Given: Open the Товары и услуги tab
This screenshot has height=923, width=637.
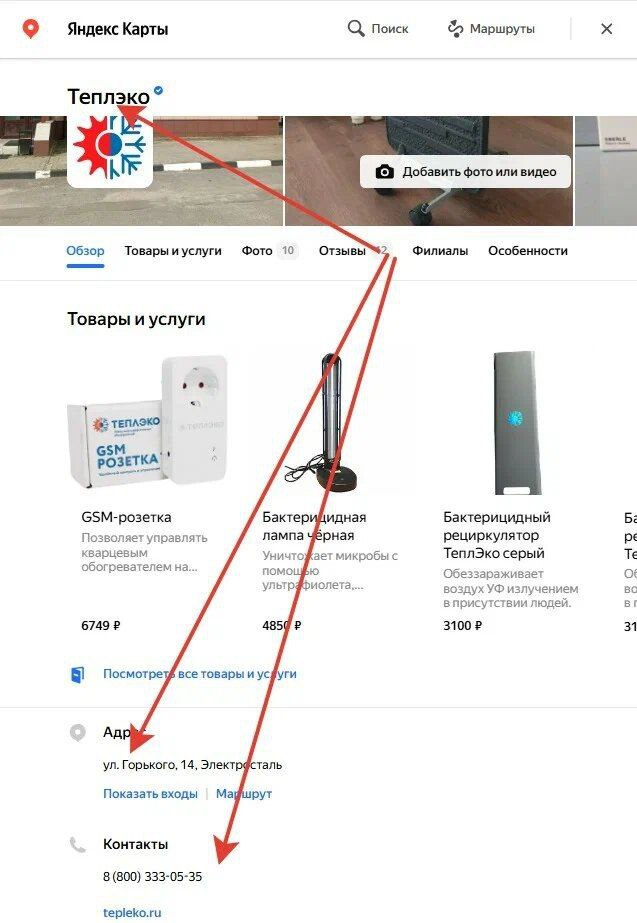Looking at the screenshot, I should 173,251.
